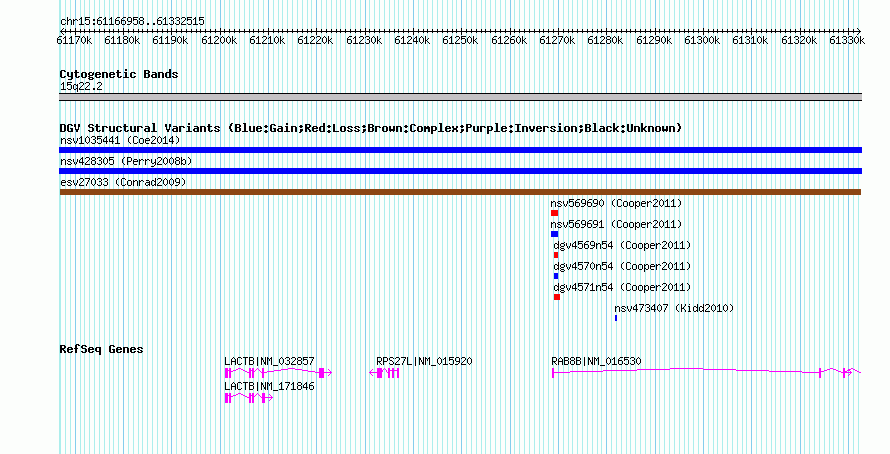
Task: Click the 15q22.2 band label
Action: click(x=81, y=86)
